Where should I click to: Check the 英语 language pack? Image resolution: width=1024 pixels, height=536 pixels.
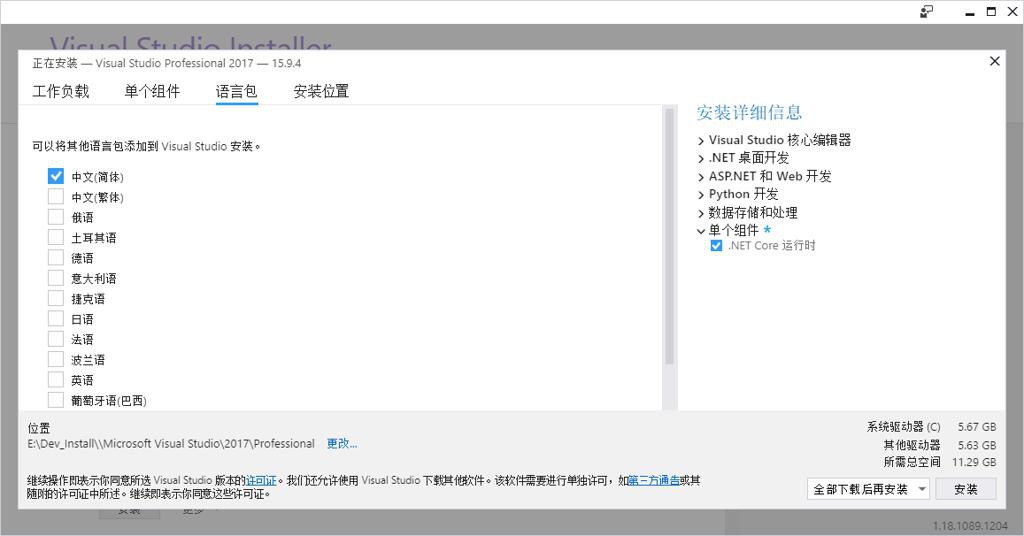56,379
